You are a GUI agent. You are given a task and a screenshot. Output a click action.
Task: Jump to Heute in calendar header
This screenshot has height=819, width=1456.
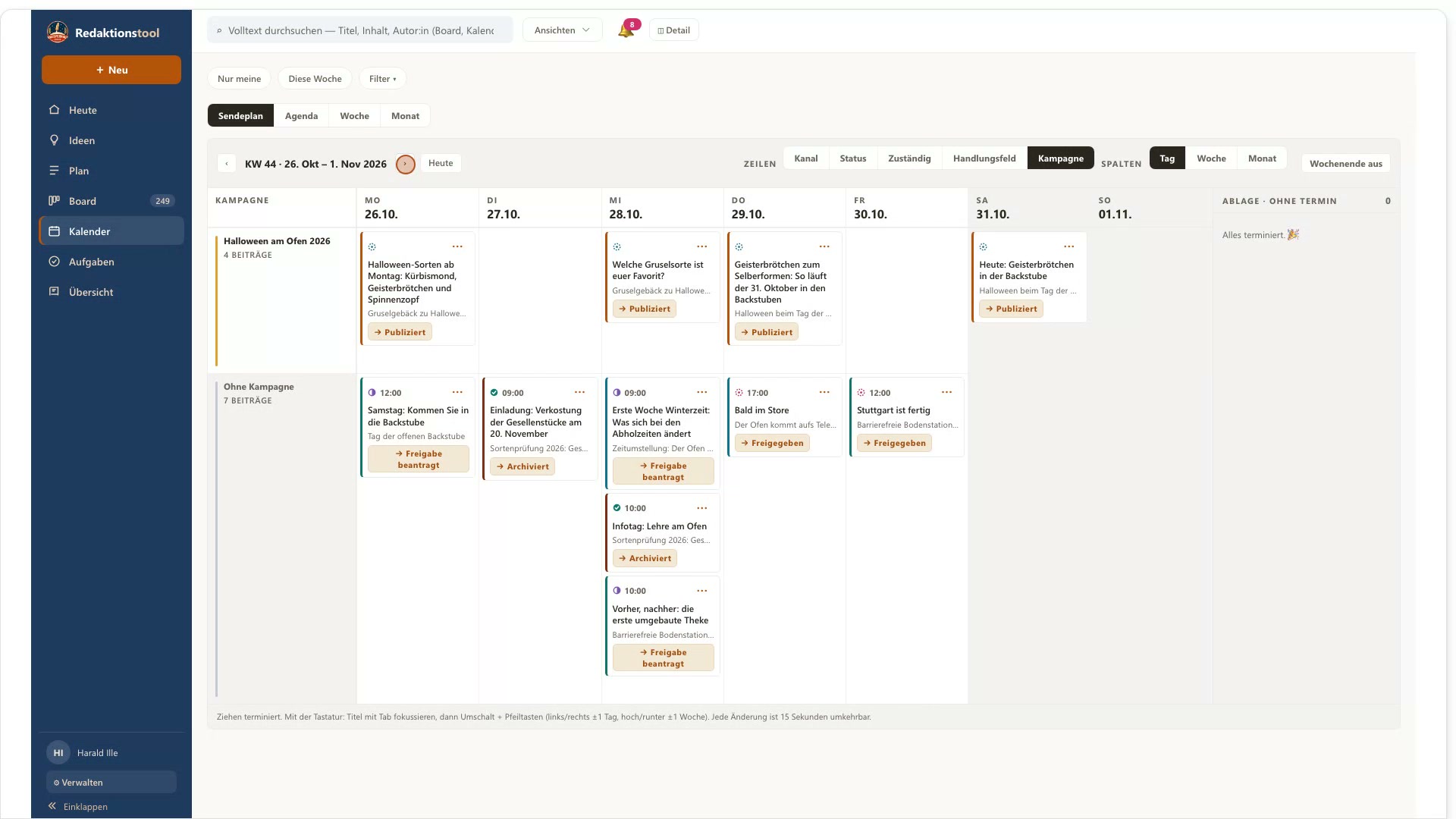pyautogui.click(x=441, y=163)
